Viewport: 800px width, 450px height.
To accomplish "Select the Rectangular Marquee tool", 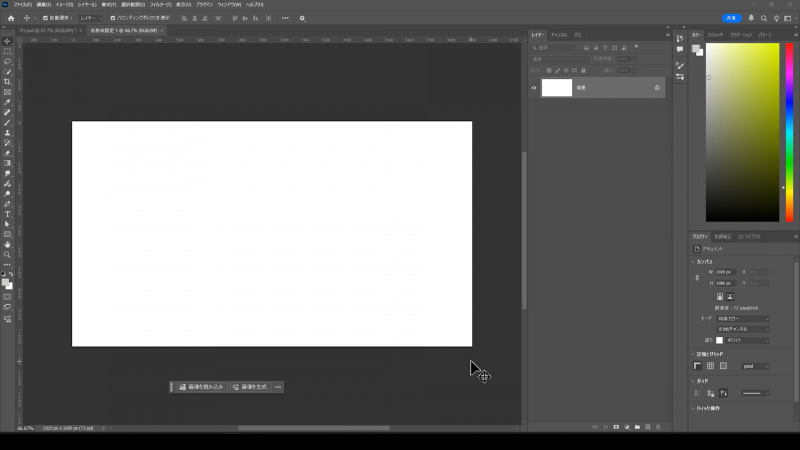I will click(7, 52).
